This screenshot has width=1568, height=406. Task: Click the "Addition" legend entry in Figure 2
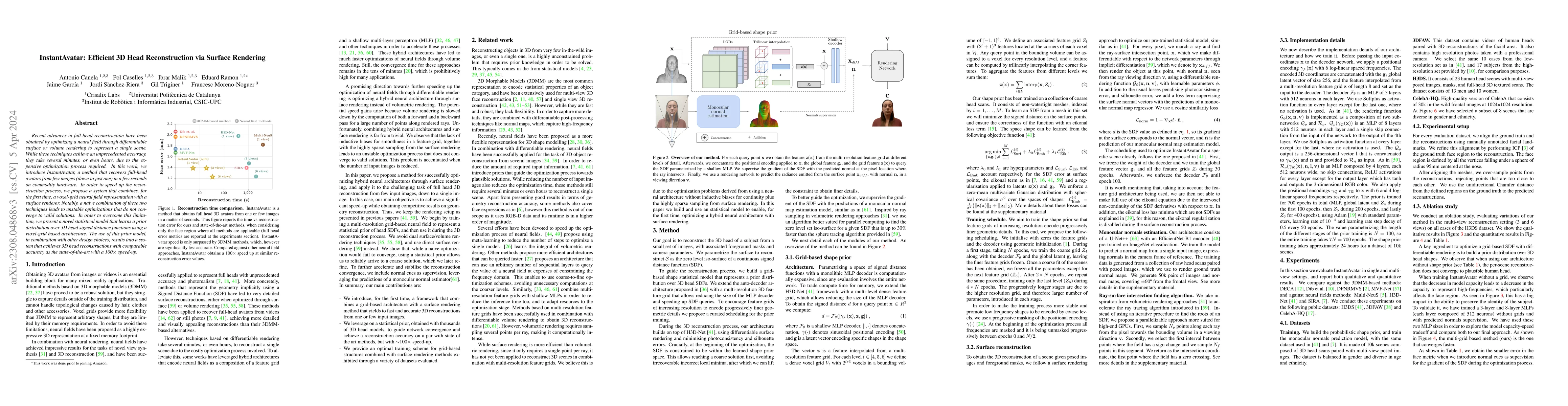(757, 138)
